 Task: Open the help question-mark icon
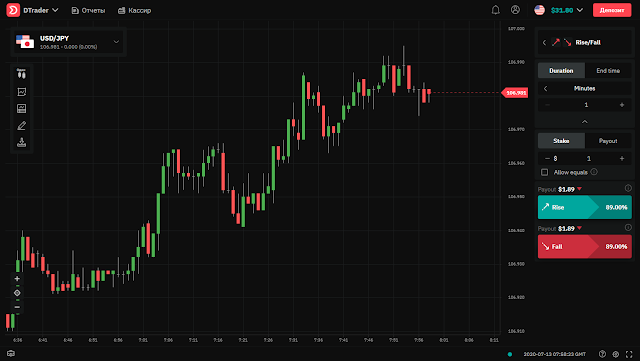(x=602, y=354)
